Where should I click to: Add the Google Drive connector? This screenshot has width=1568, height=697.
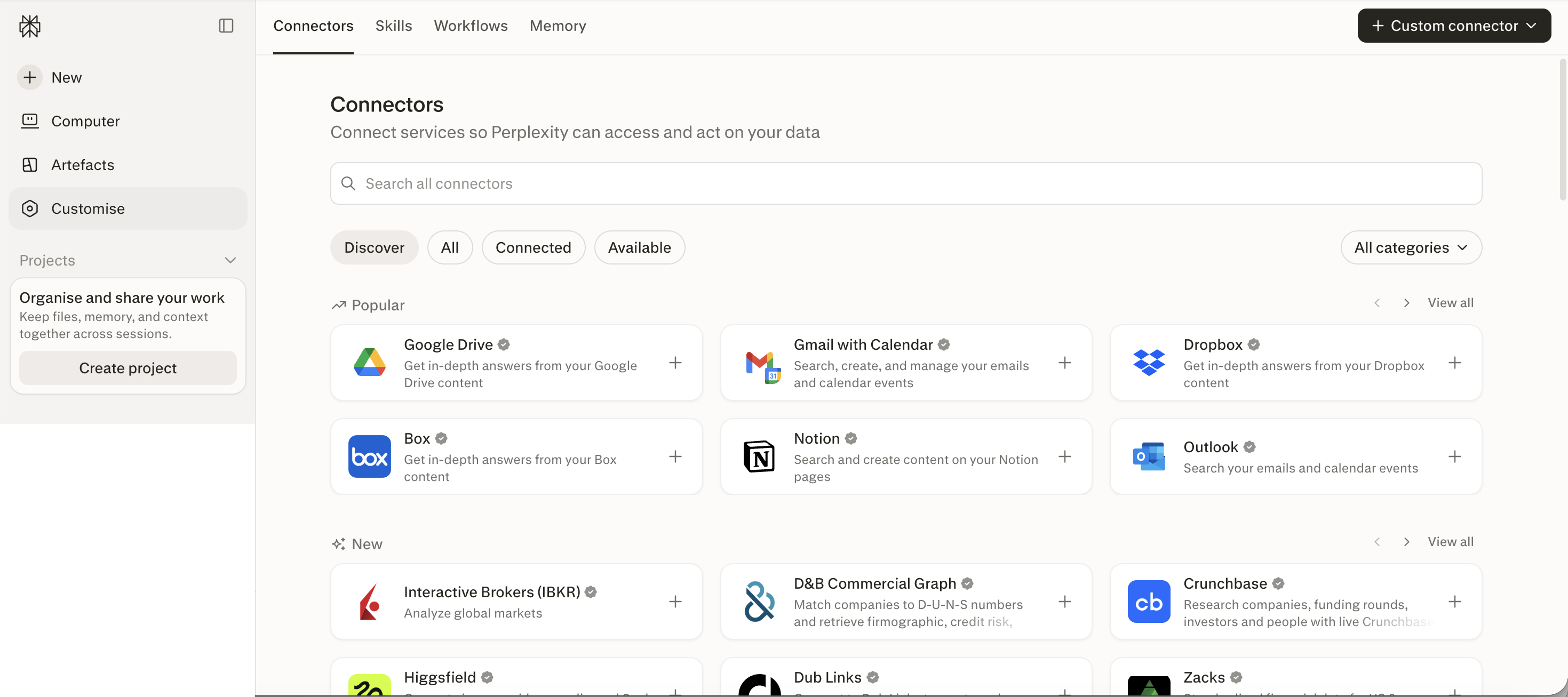(675, 363)
